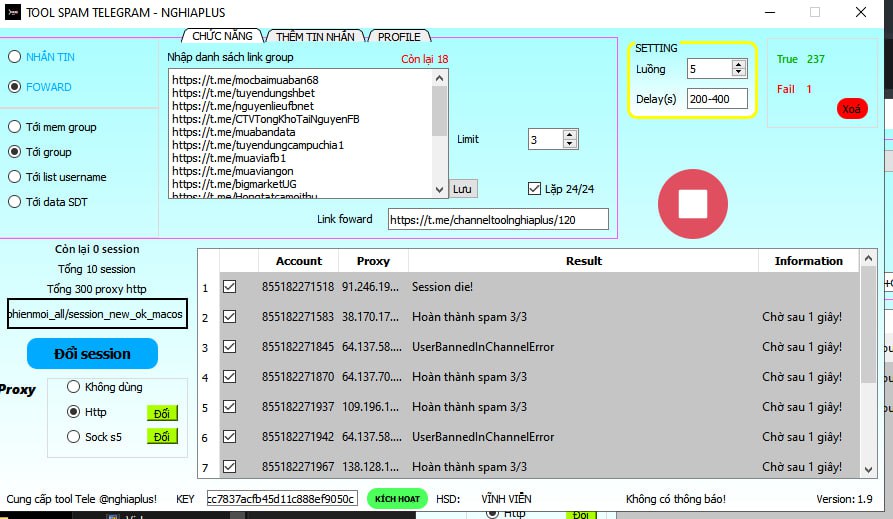Open the PROFILE tab
The height and width of the screenshot is (519, 893).
[399, 36]
